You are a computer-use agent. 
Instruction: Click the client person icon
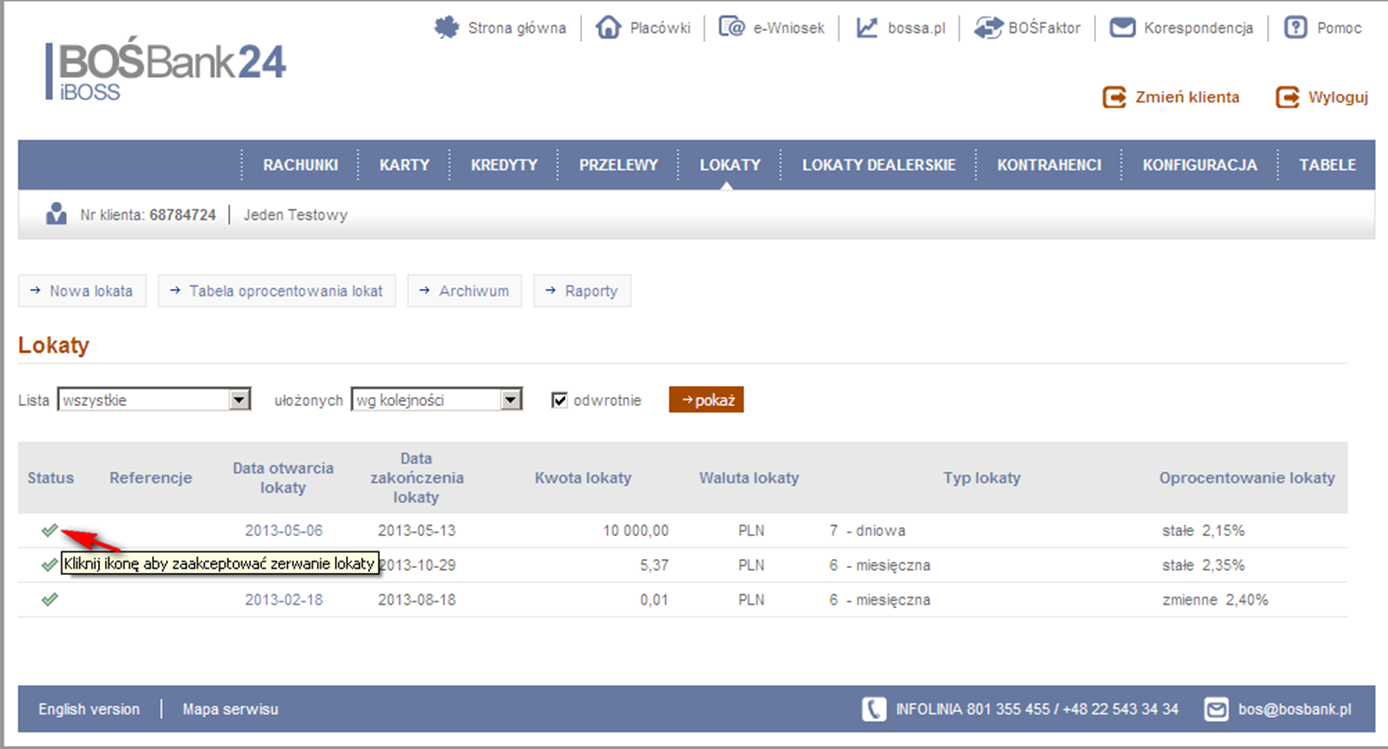pyautogui.click(x=56, y=214)
